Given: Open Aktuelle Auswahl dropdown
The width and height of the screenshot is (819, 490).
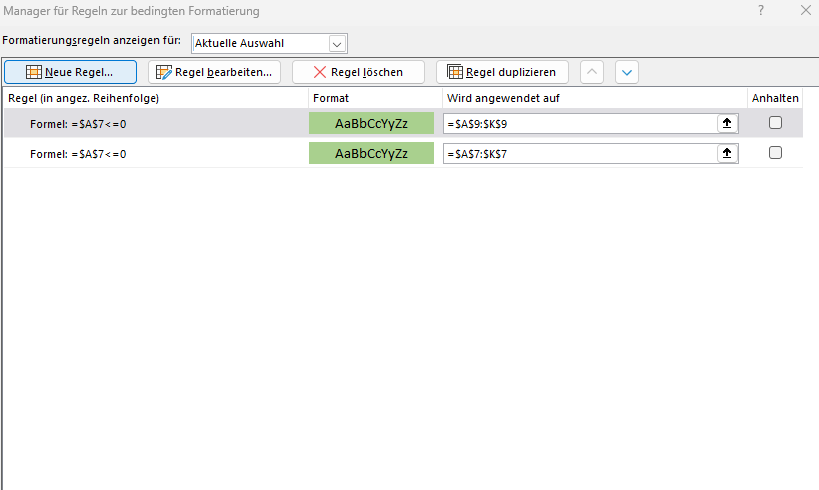Looking at the screenshot, I should (337, 44).
